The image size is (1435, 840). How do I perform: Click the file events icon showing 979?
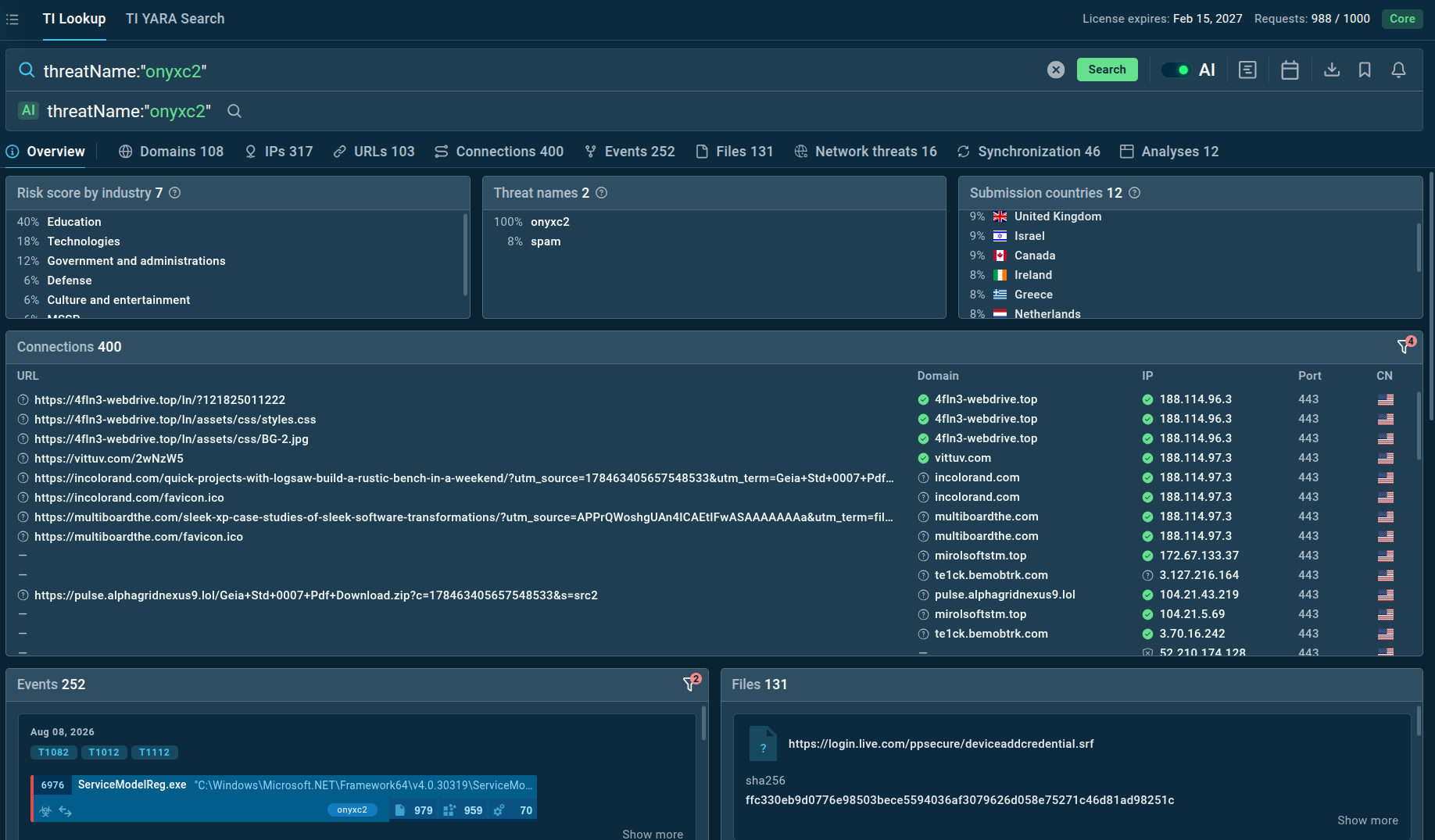pyautogui.click(x=400, y=810)
